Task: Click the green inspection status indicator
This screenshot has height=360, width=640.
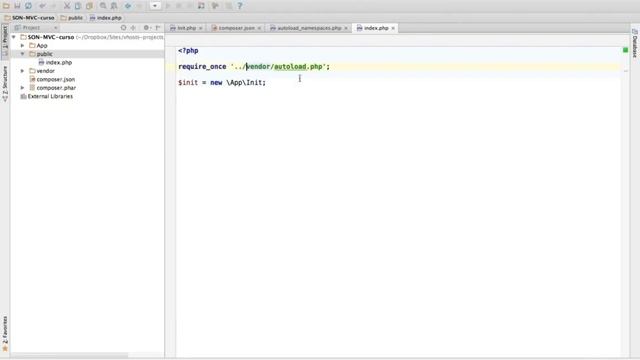Action: (x=625, y=50)
